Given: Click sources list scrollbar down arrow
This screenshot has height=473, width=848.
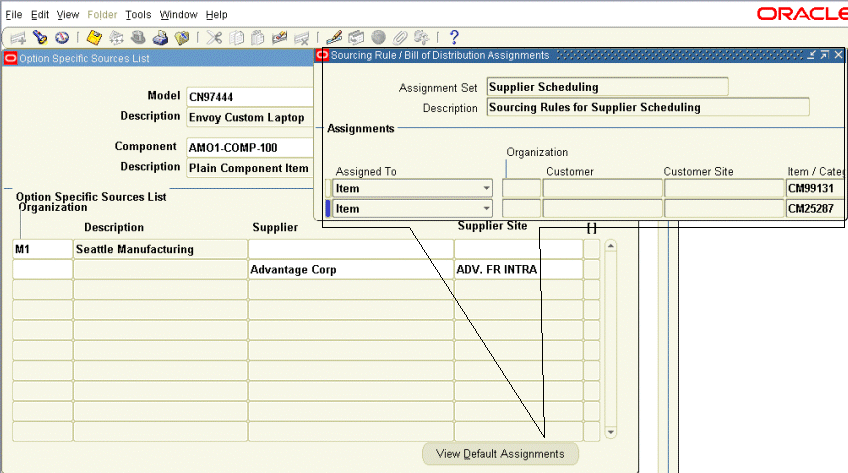Looking at the screenshot, I should [x=611, y=432].
